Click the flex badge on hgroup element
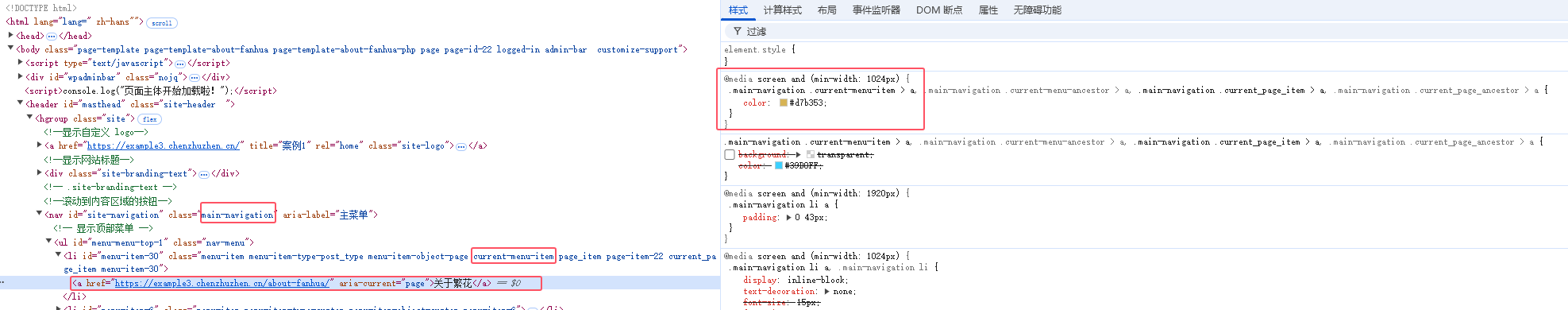 tap(150, 119)
